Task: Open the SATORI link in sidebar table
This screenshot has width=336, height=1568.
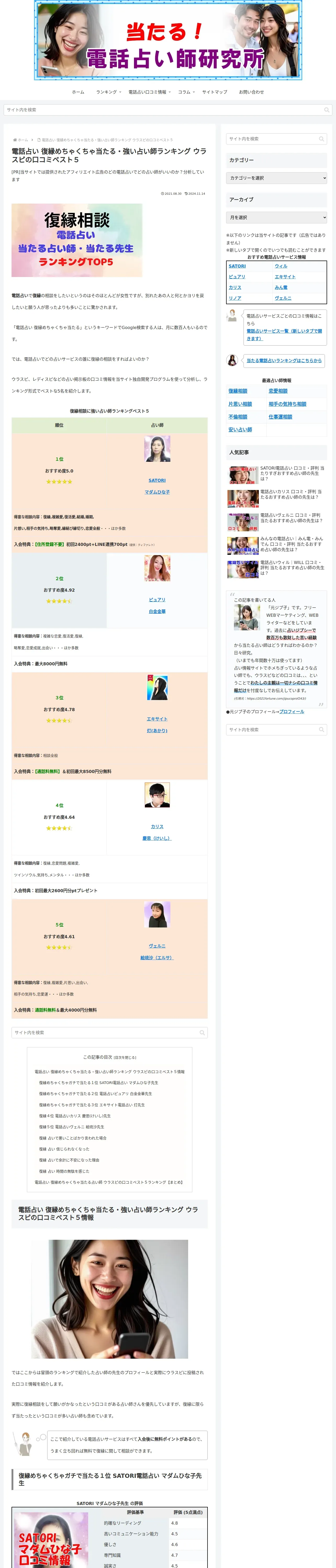Action: (237, 267)
